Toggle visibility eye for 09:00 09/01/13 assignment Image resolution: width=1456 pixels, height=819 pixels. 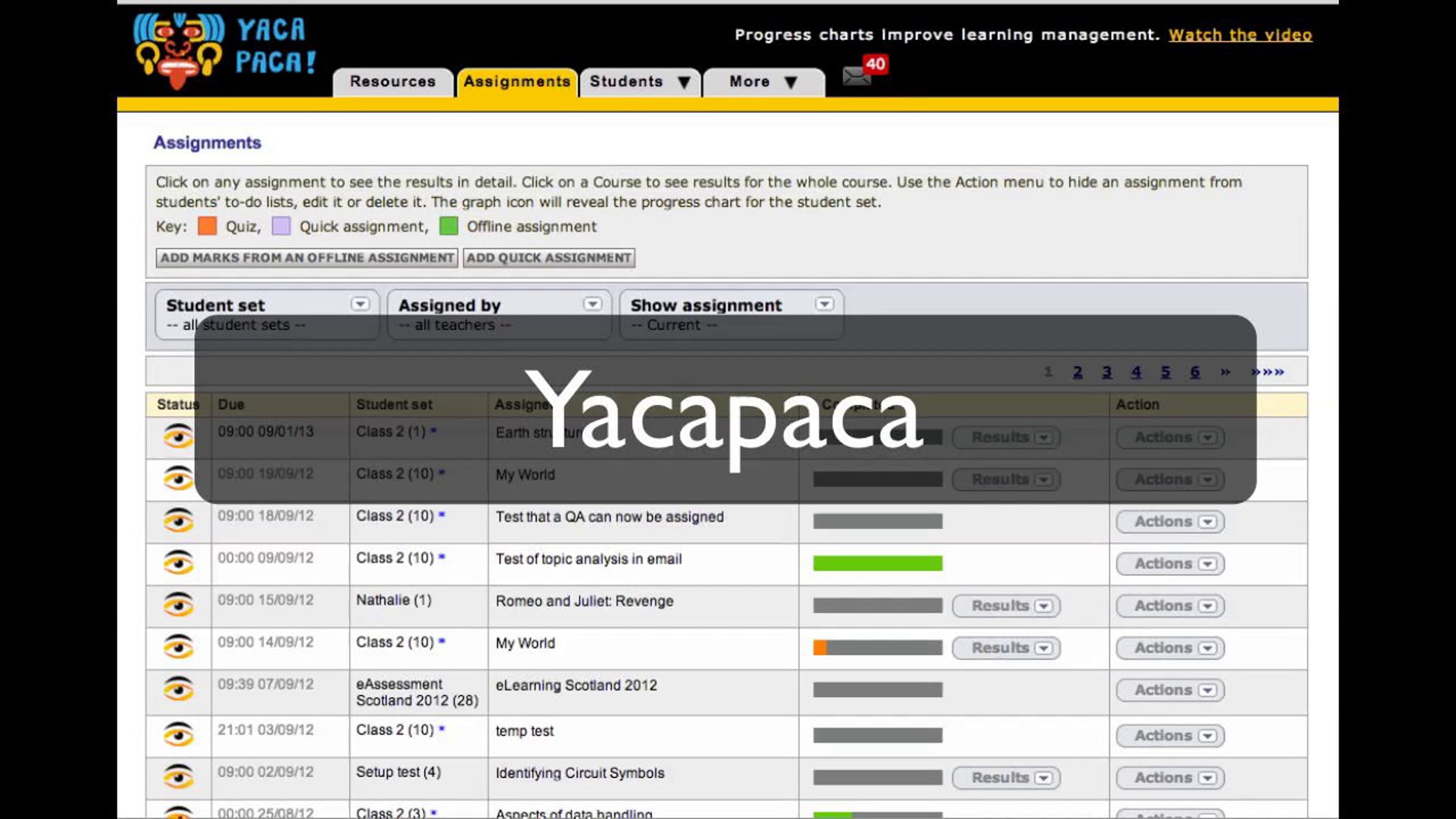[x=178, y=437]
